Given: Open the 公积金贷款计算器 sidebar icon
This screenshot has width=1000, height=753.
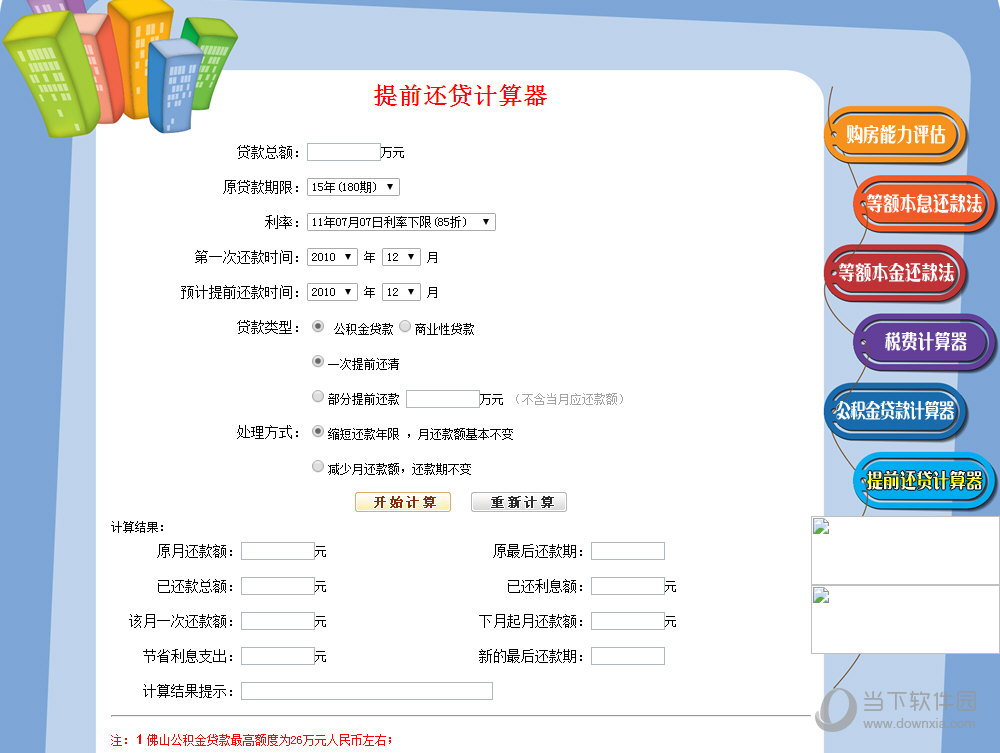Looking at the screenshot, I should [x=895, y=410].
